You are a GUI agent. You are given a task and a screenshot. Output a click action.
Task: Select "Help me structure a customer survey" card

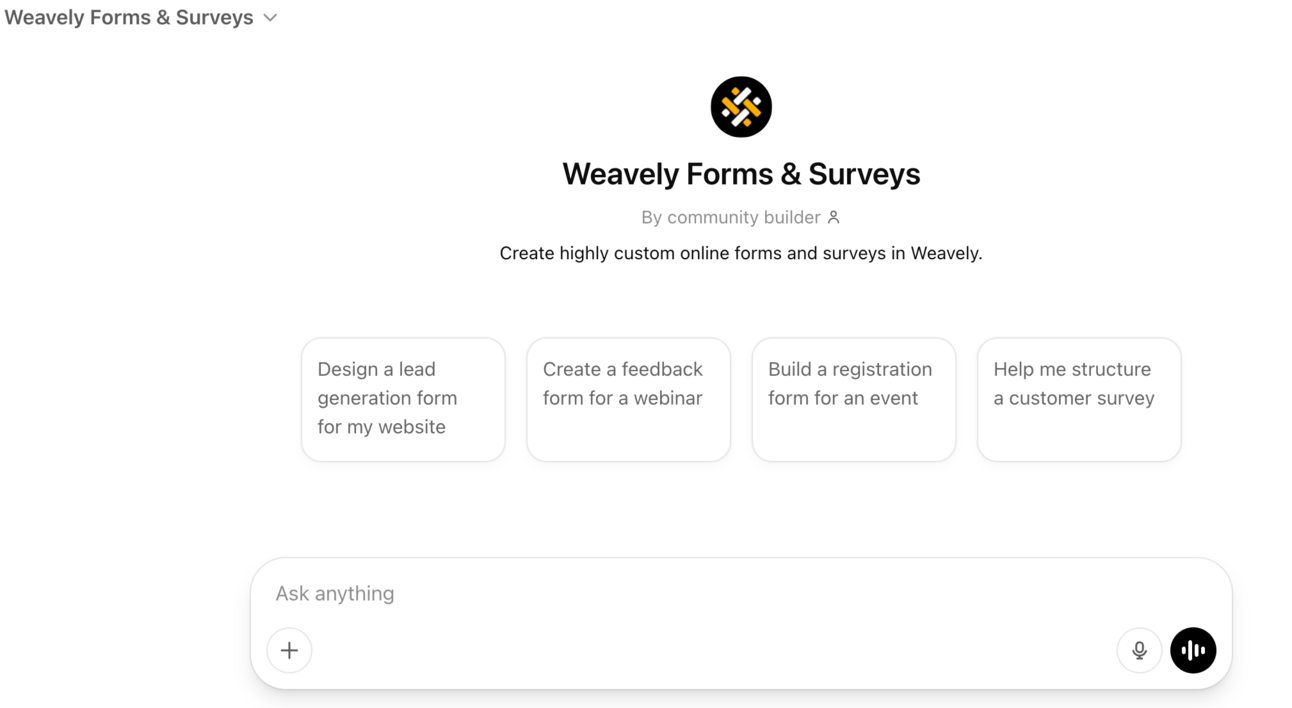pos(1079,399)
